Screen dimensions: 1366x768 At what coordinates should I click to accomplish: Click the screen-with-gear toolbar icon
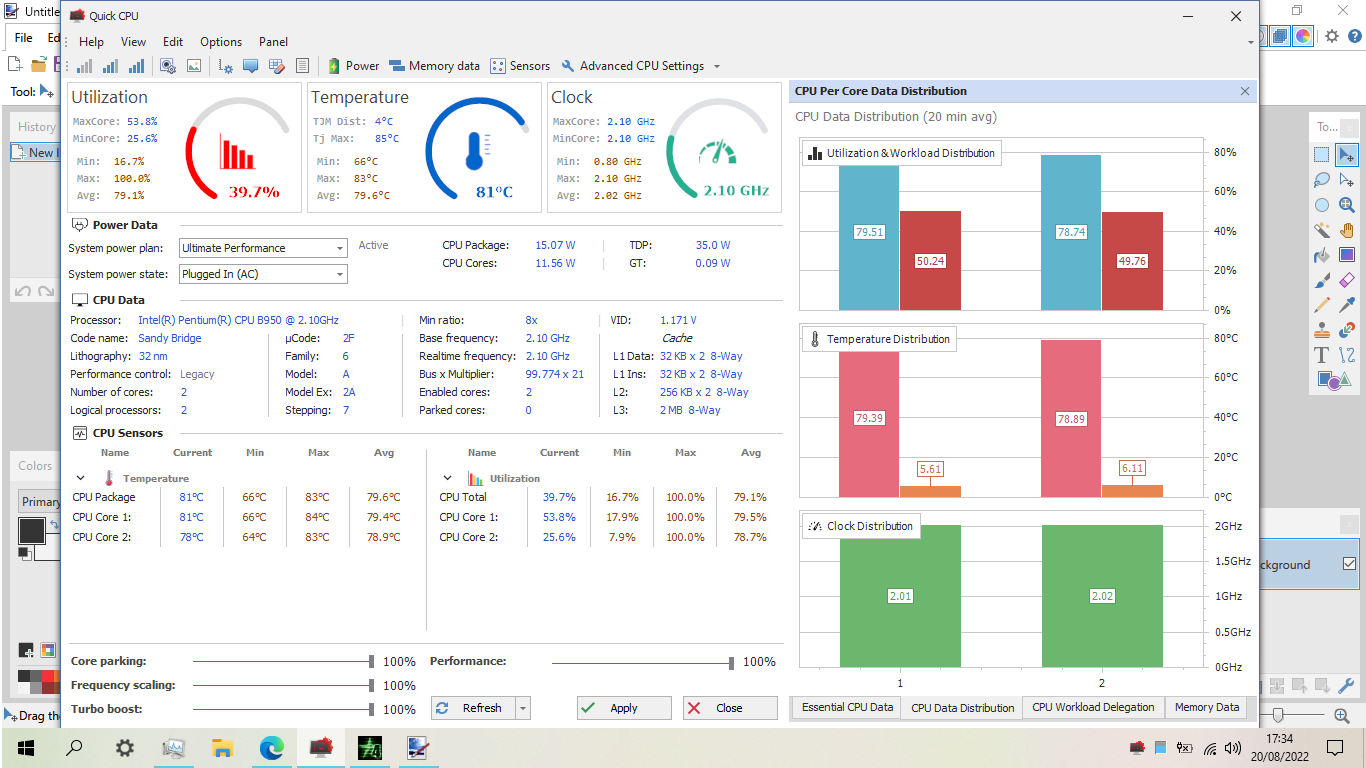click(168, 66)
